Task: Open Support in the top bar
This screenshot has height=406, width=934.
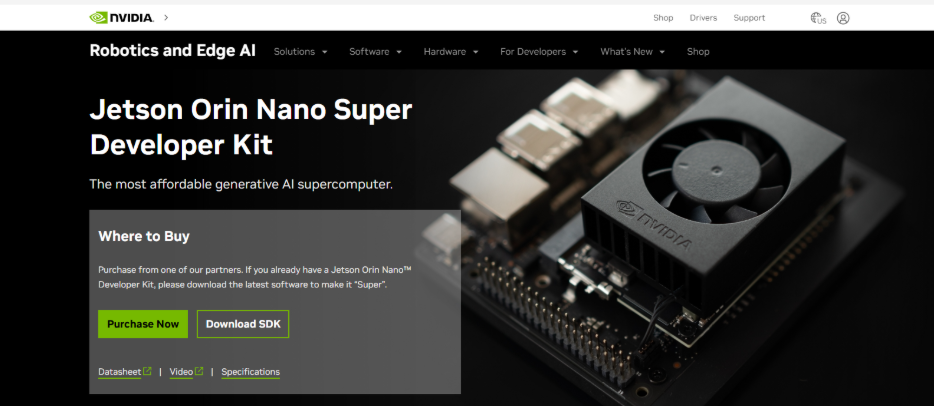Action: coord(749,18)
